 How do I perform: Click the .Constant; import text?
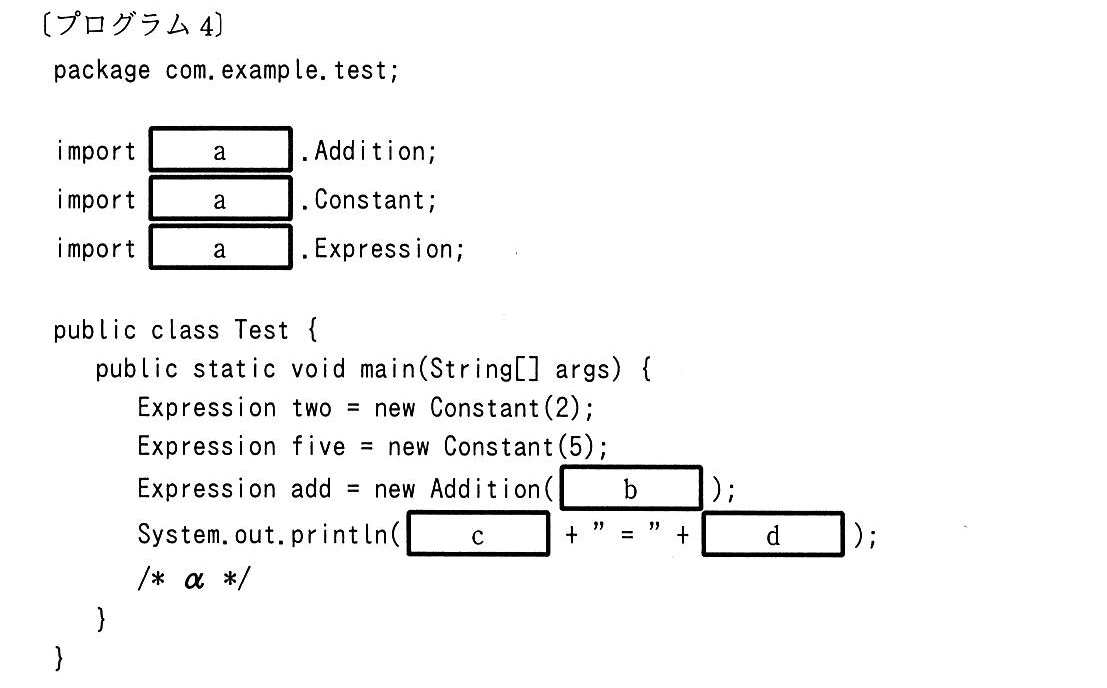(369, 200)
